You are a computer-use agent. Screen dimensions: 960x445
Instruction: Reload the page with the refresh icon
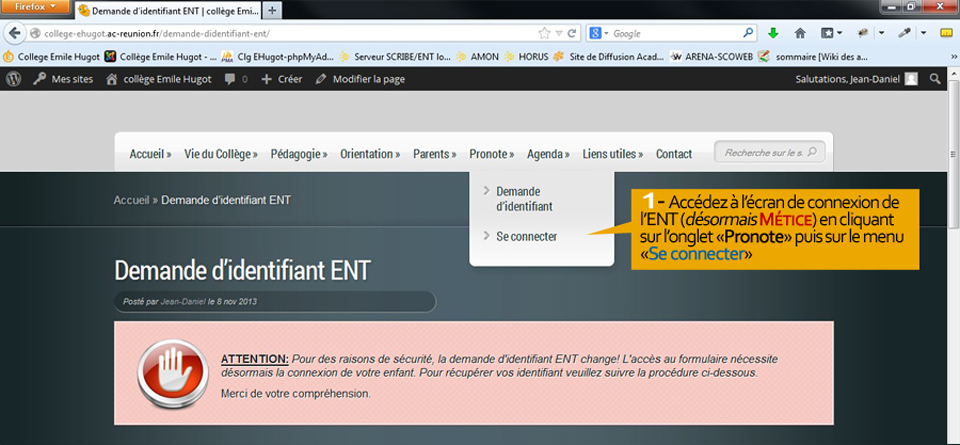pos(573,33)
